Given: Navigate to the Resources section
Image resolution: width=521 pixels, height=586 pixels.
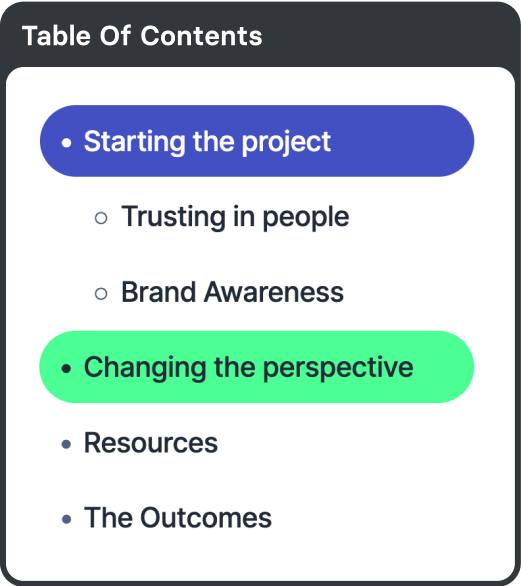Looking at the screenshot, I should (x=151, y=443).
